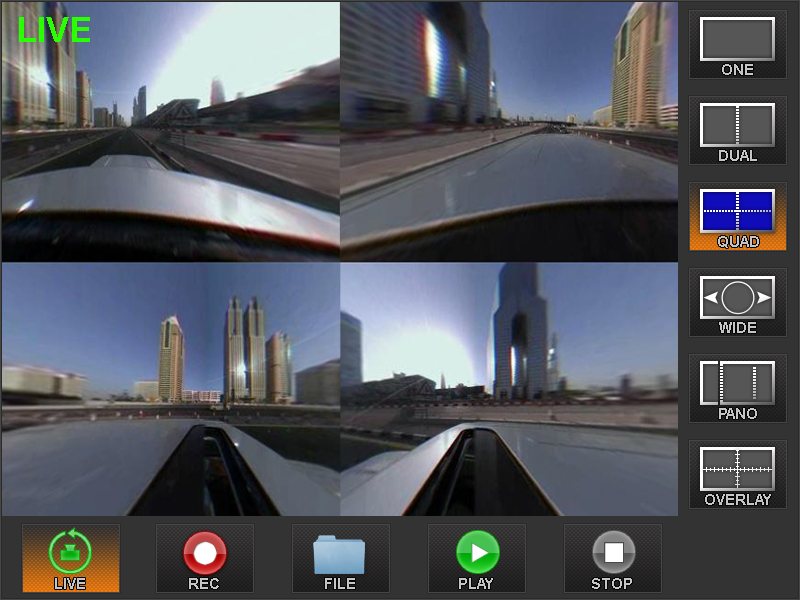Activate the LIVE camera feed button

click(x=70, y=558)
